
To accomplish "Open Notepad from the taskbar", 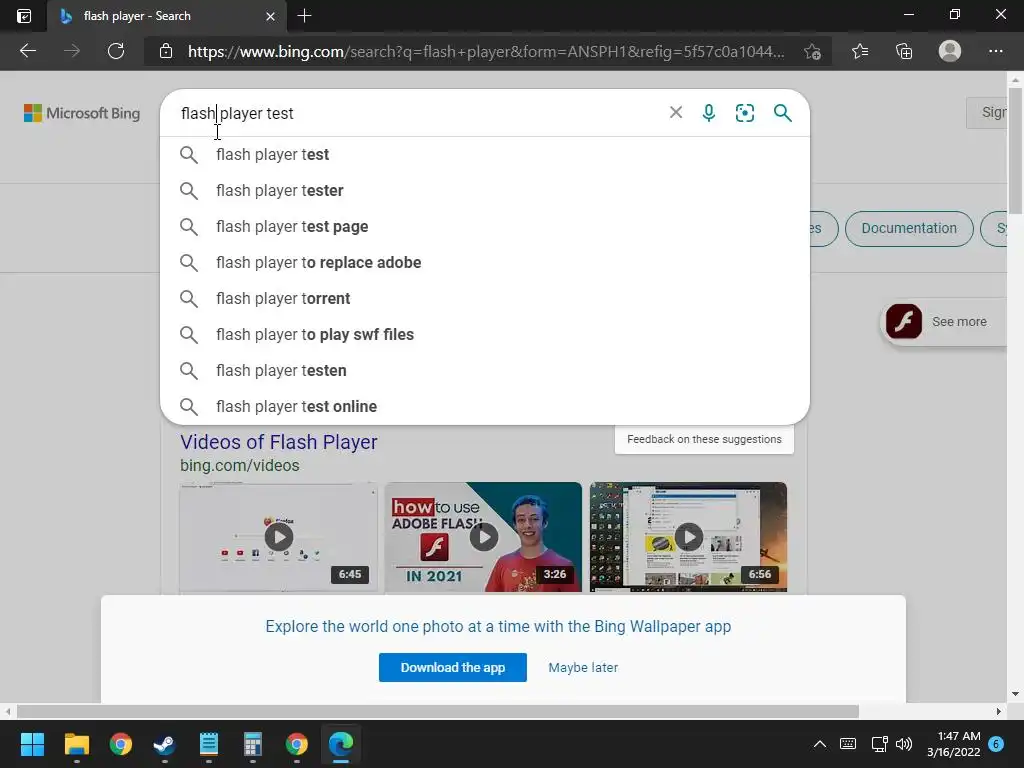I will tap(208, 744).
